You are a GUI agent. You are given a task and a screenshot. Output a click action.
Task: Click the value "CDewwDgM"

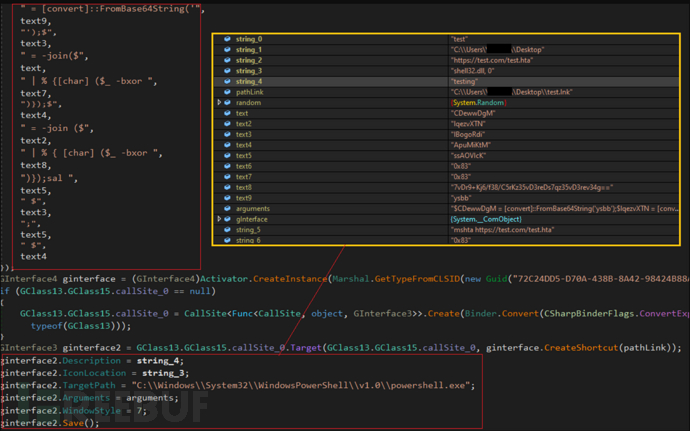point(473,113)
